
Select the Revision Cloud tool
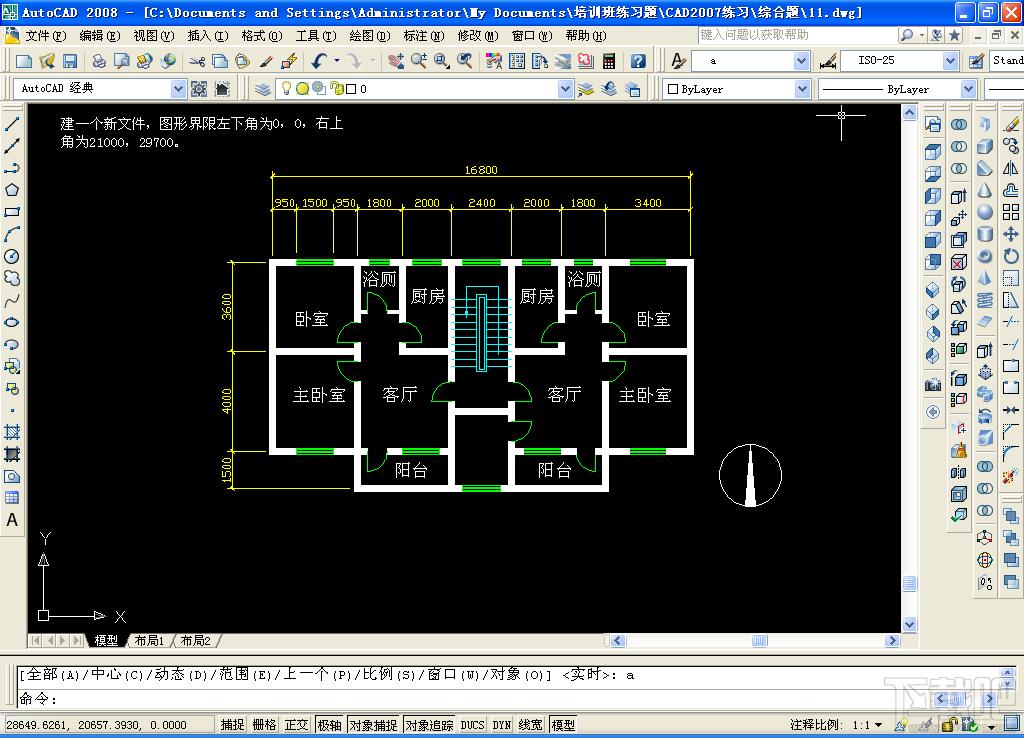[12, 278]
